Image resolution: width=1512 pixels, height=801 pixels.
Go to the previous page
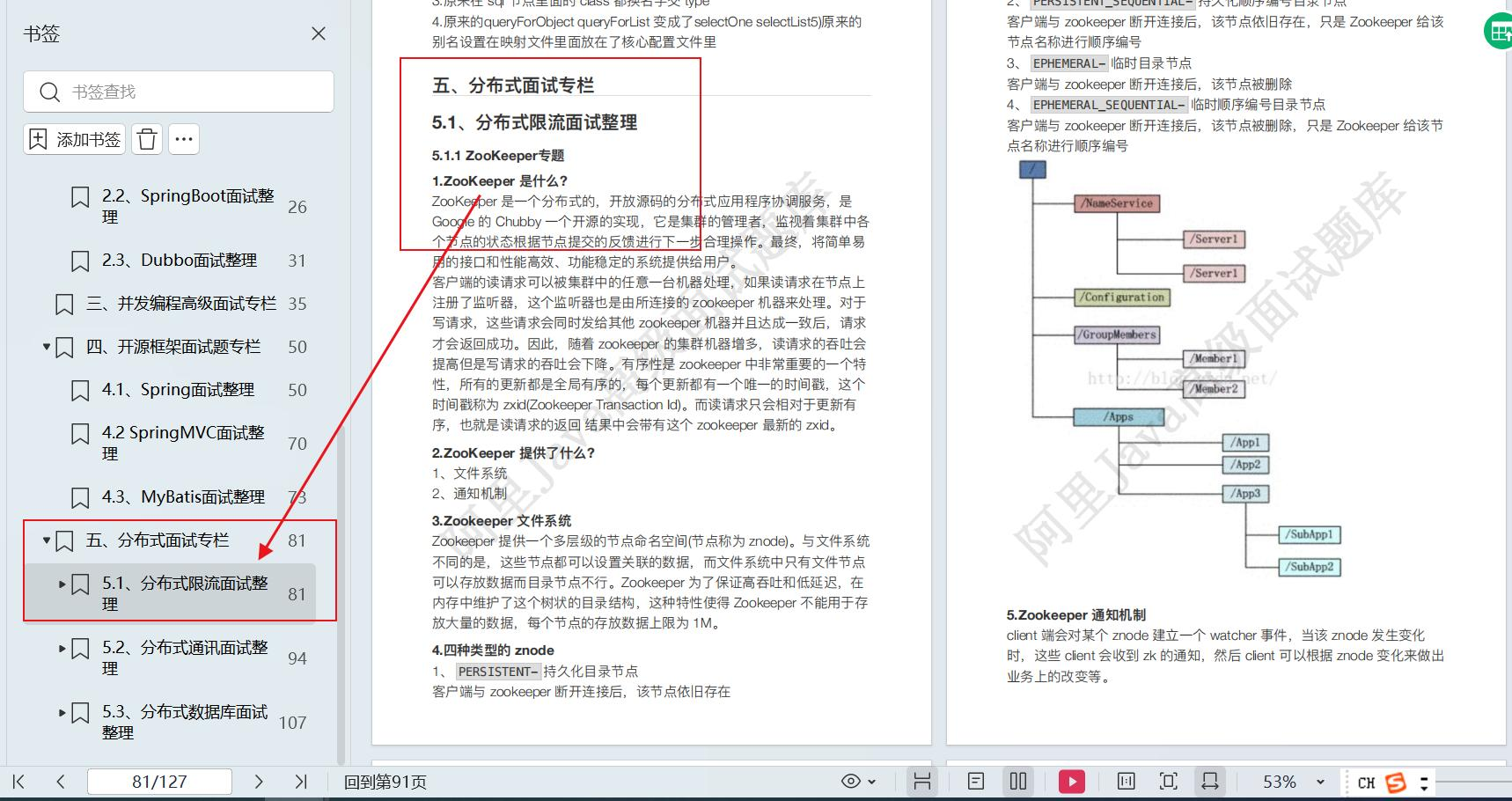click(x=61, y=782)
